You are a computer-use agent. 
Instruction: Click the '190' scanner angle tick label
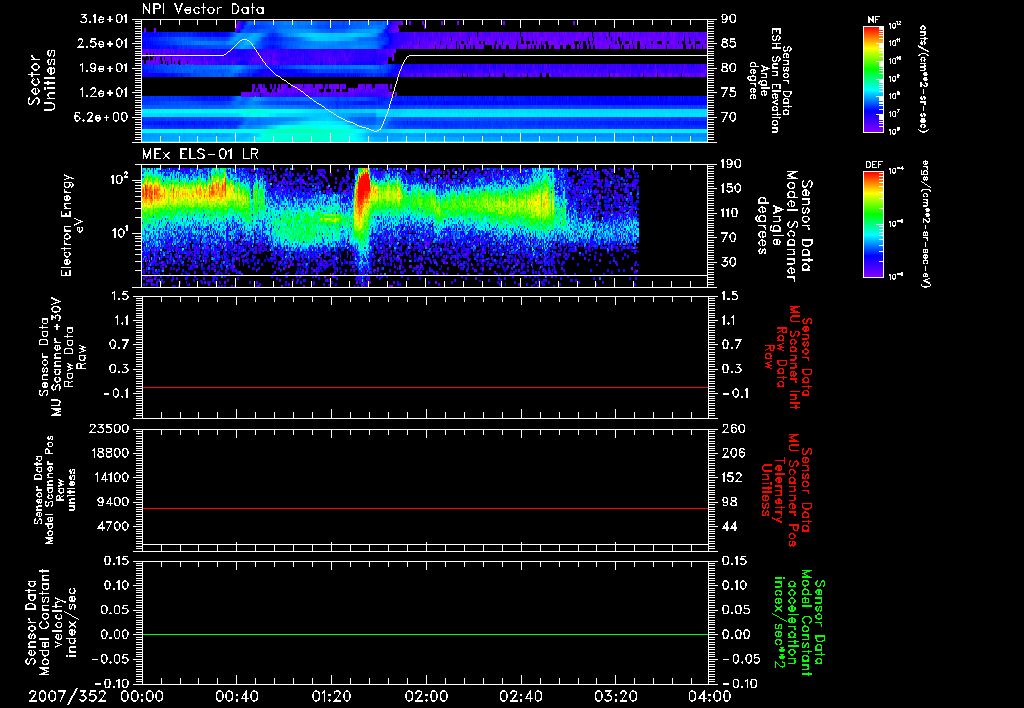pos(731,164)
